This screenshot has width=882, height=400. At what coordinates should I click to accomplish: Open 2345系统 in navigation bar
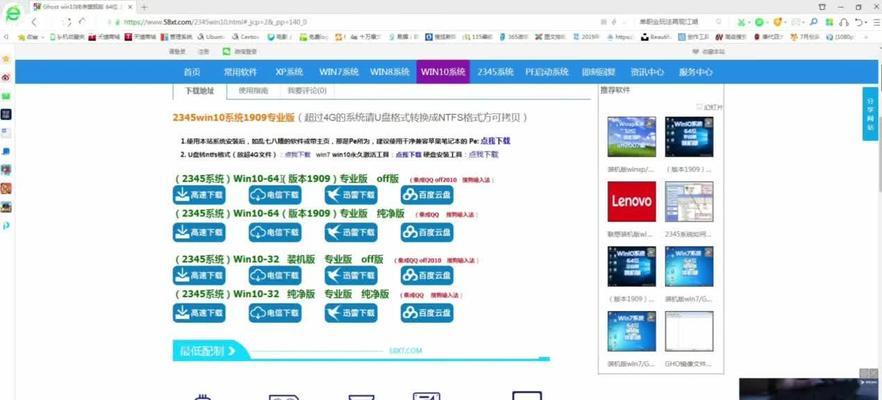coord(495,72)
